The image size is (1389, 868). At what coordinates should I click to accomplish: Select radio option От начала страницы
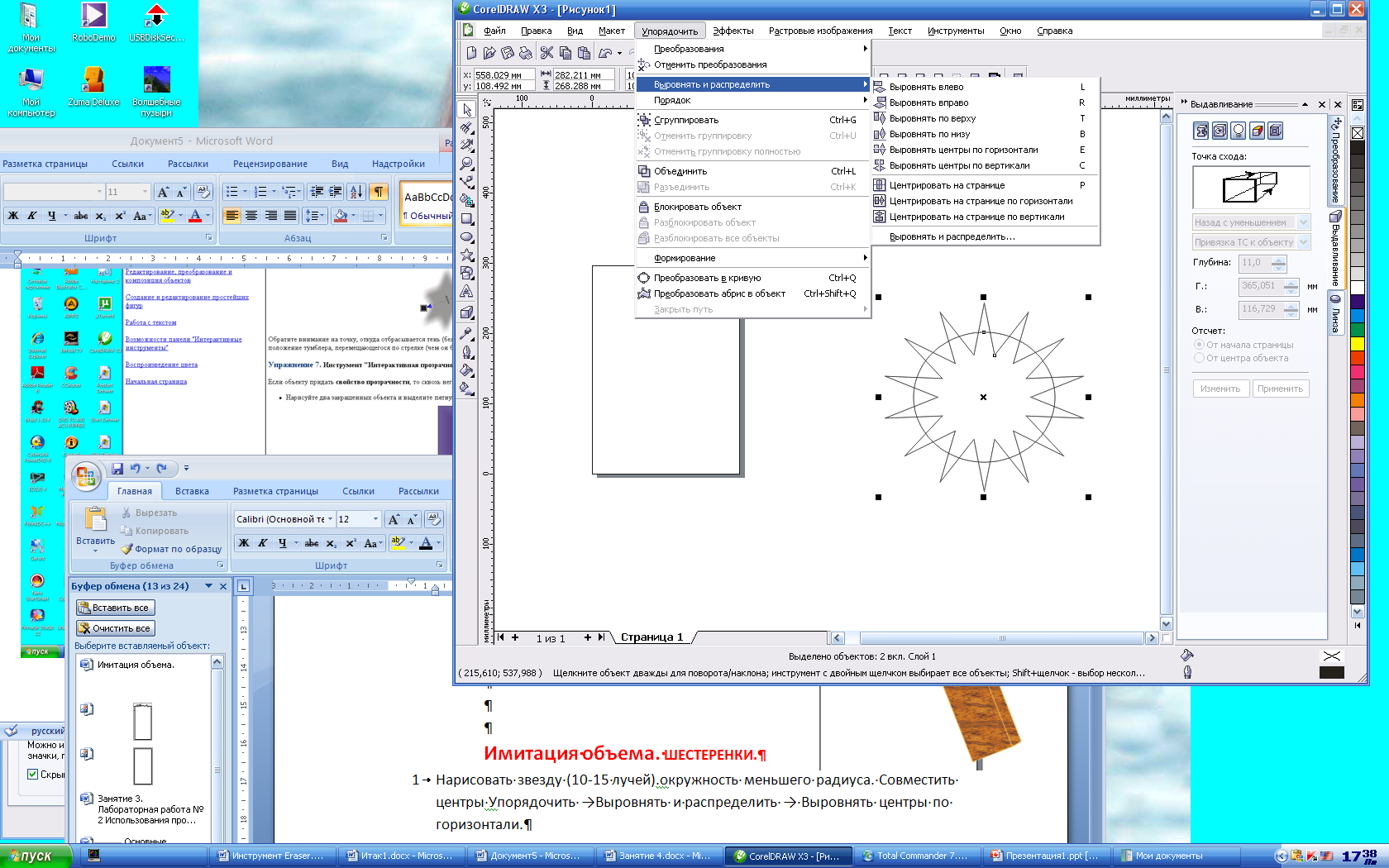[x=1243, y=345]
